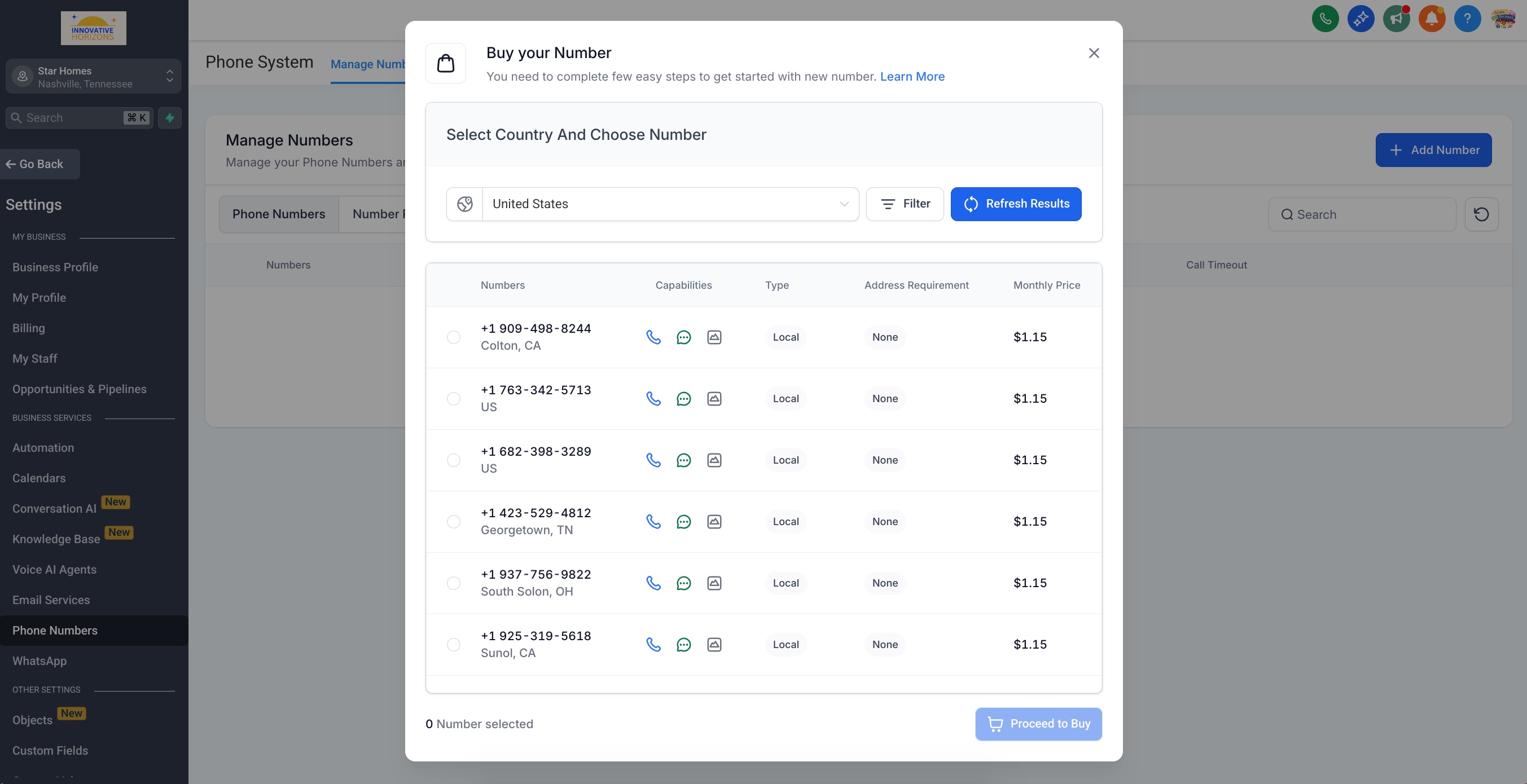The image size is (1527, 784).
Task: Open Billing in settings sidebar
Action: pos(28,328)
